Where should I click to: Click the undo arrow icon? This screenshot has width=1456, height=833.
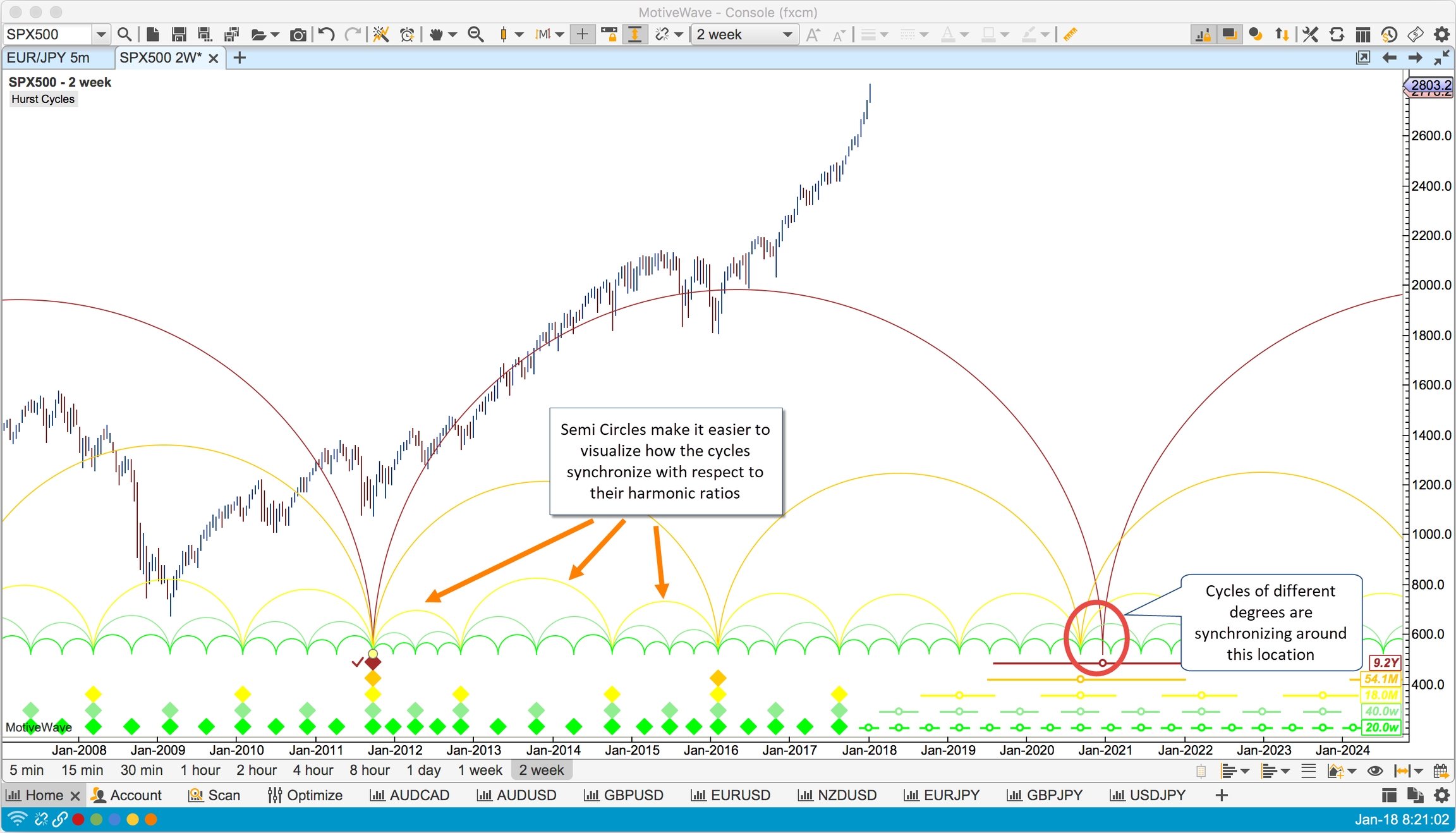click(x=326, y=35)
